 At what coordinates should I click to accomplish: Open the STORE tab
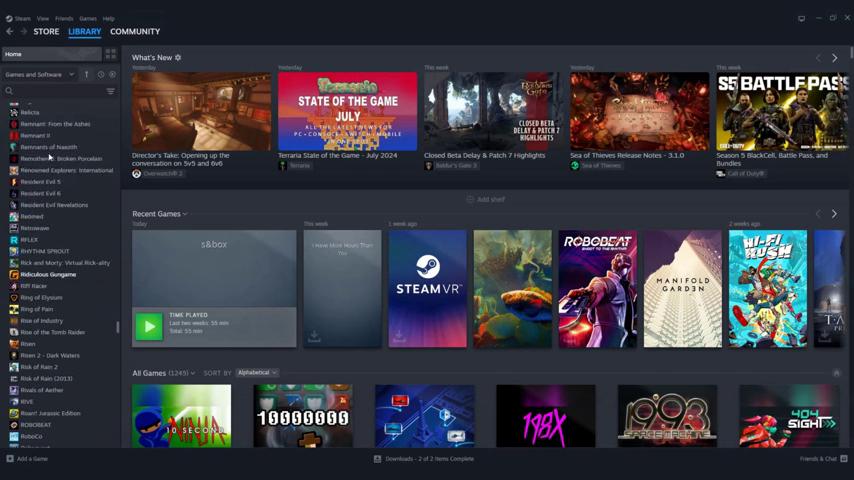pos(46,32)
